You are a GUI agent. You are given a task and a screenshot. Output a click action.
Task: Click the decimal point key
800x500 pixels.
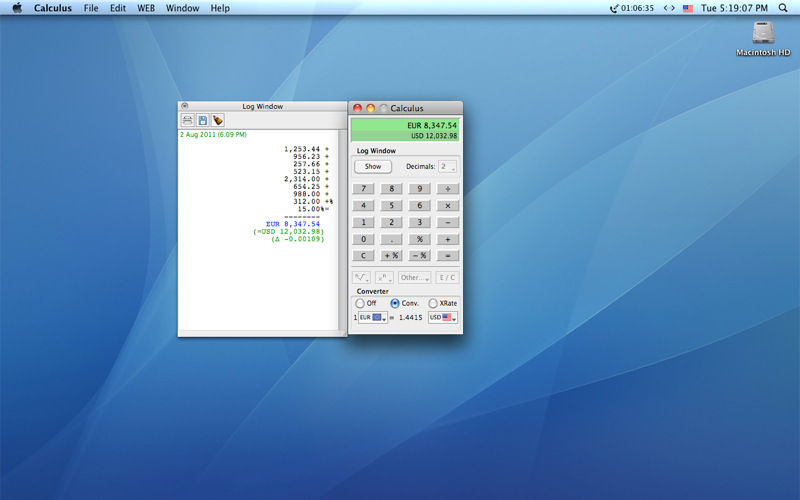391,239
